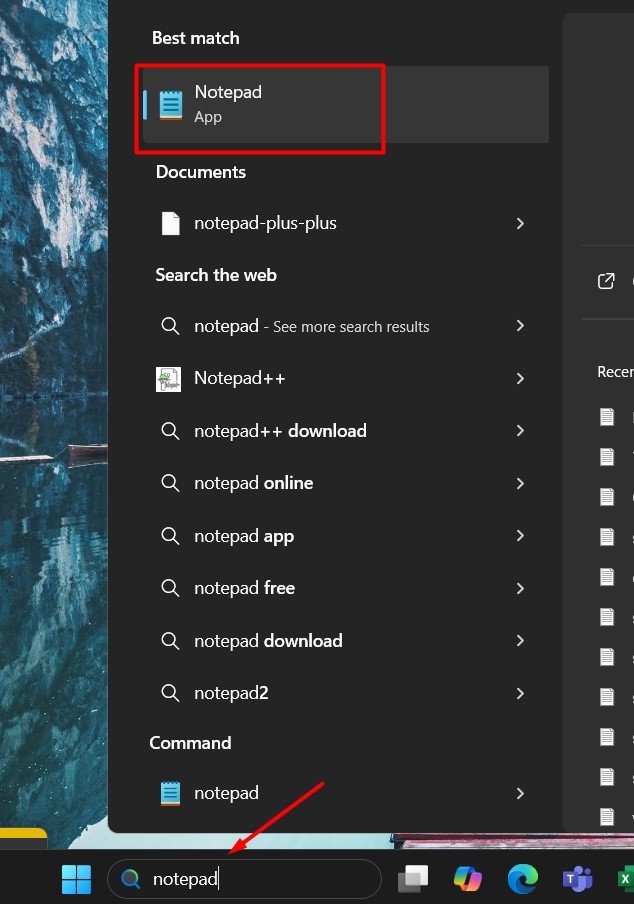This screenshot has height=904, width=634.
Task: Pick the 'notepad app' web suggestion
Action: click(x=345, y=536)
